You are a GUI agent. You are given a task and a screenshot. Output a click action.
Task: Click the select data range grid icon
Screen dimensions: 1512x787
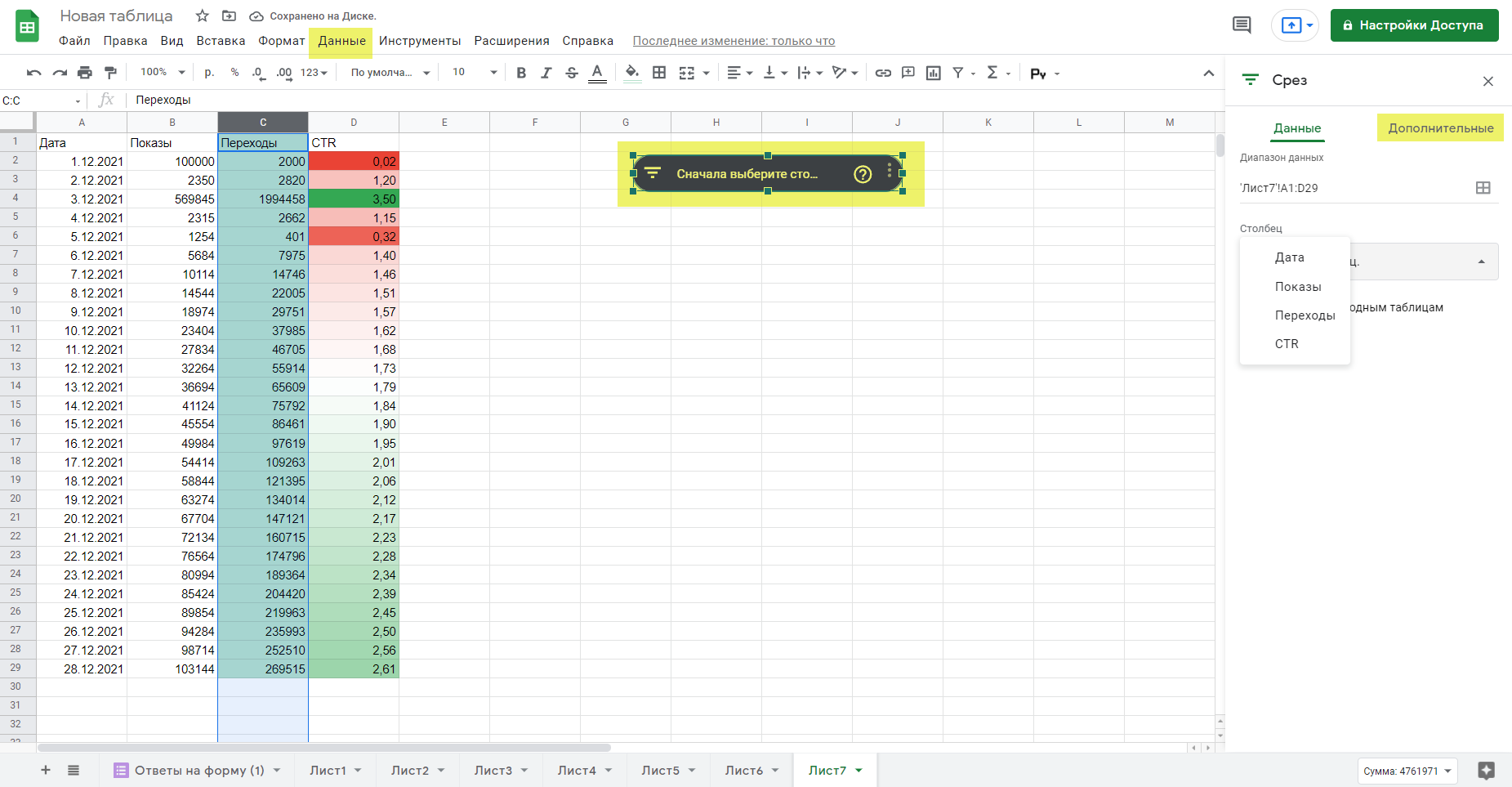1483,188
